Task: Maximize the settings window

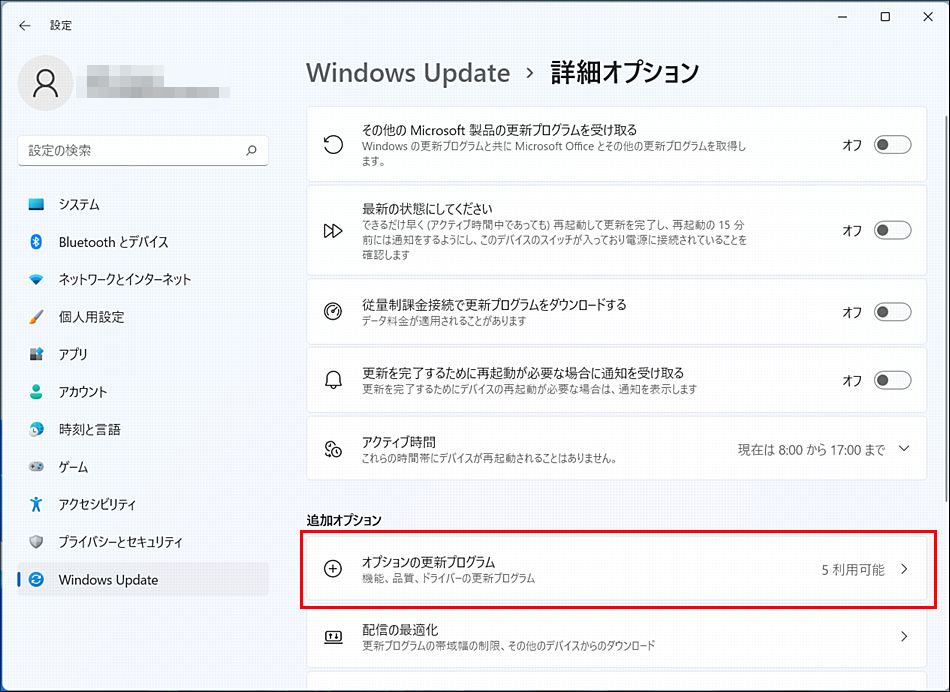Action: pyautogui.click(x=885, y=17)
